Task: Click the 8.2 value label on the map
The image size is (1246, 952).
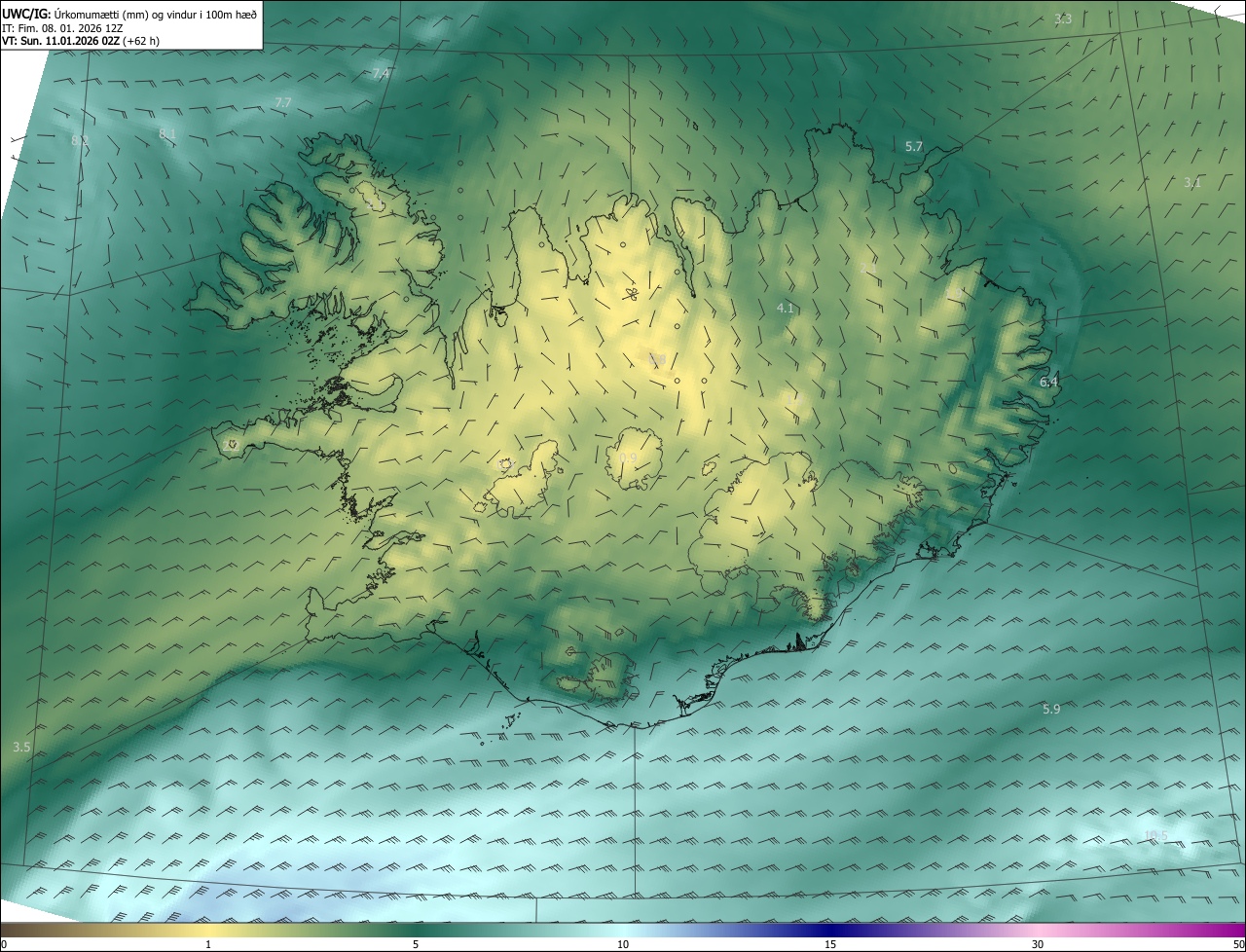Action: (x=80, y=141)
